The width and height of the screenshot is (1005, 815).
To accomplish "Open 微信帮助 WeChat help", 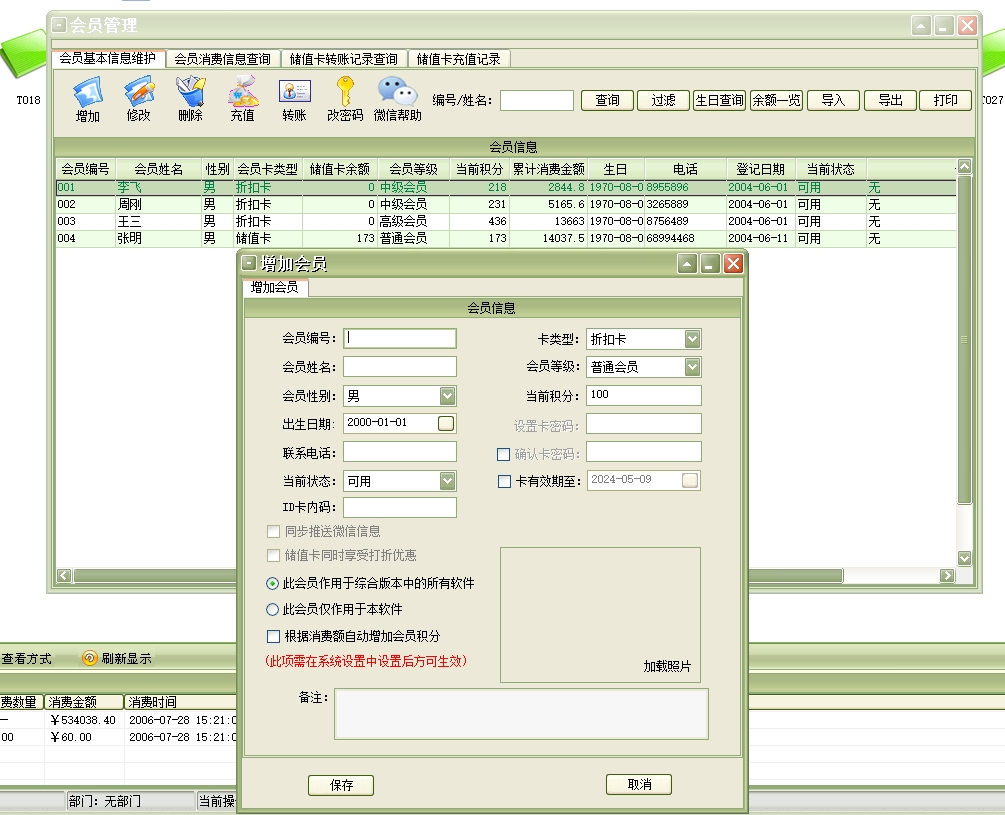I will click(x=397, y=94).
